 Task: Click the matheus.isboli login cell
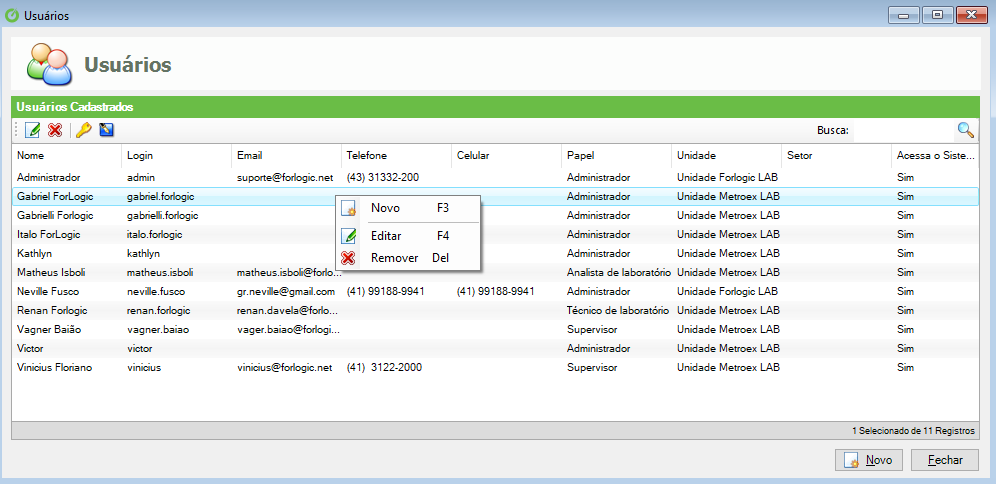(160, 272)
